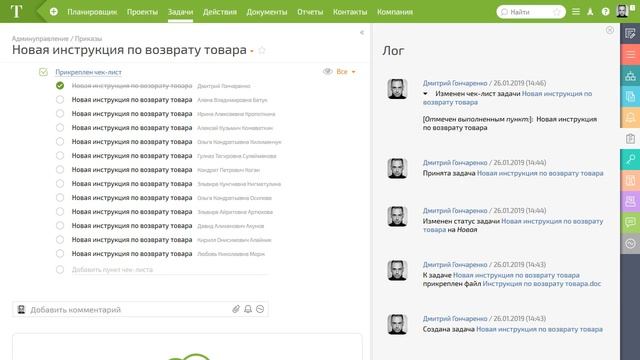Open the Документы menu
Image resolution: width=640 pixels, height=360 pixels.
point(267,12)
